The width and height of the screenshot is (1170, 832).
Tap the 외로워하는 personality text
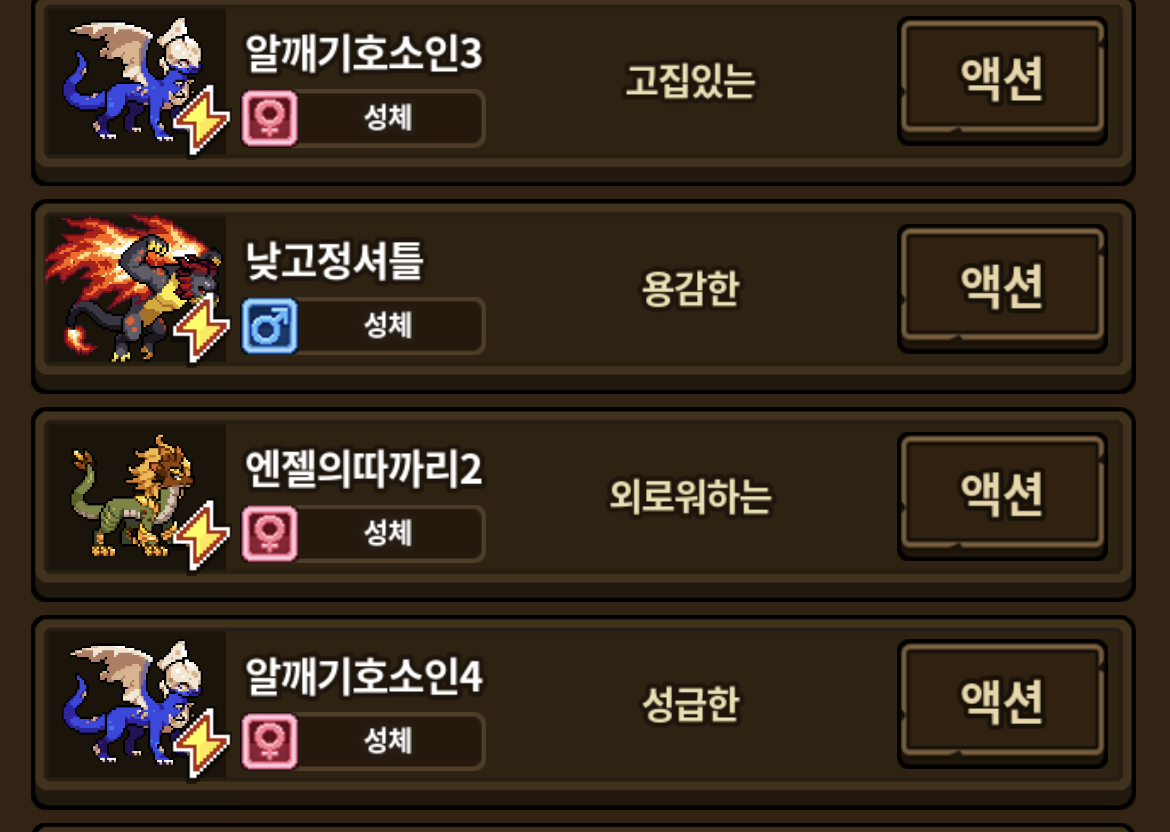(x=690, y=496)
